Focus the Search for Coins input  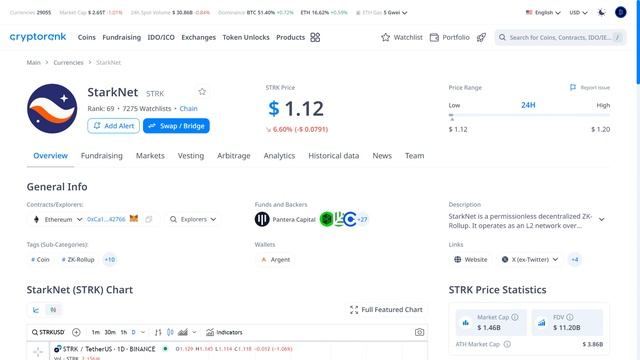[x=560, y=37]
